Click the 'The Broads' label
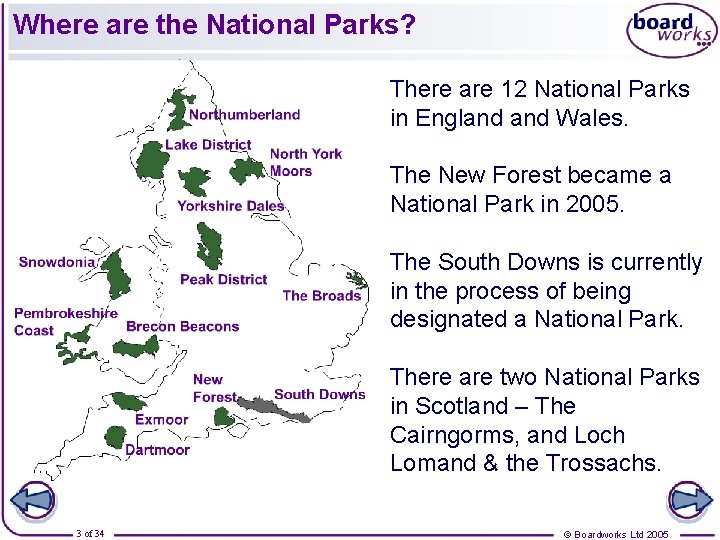The width and height of the screenshot is (720, 540). 322,296
